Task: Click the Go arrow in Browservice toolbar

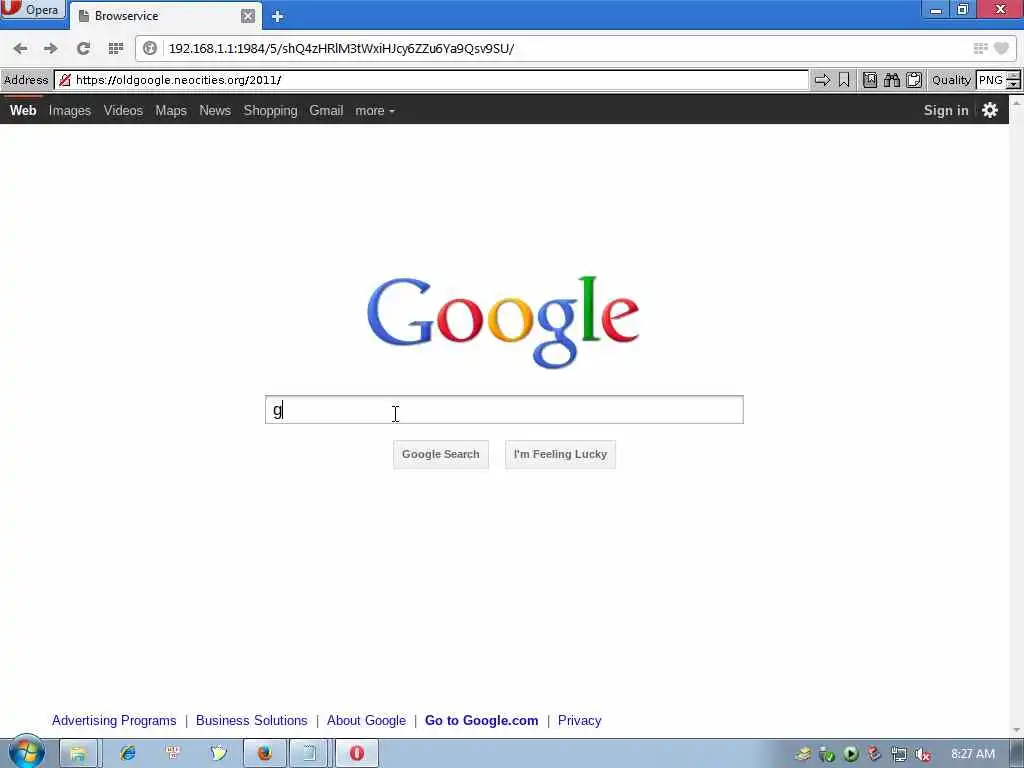Action: coord(822,80)
